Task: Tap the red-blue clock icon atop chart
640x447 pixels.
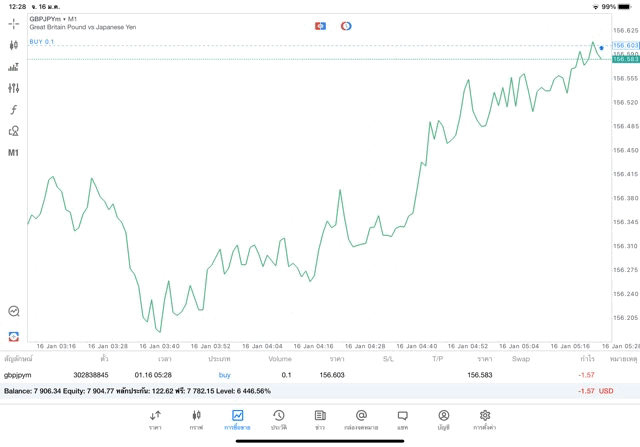Action: 346,26
